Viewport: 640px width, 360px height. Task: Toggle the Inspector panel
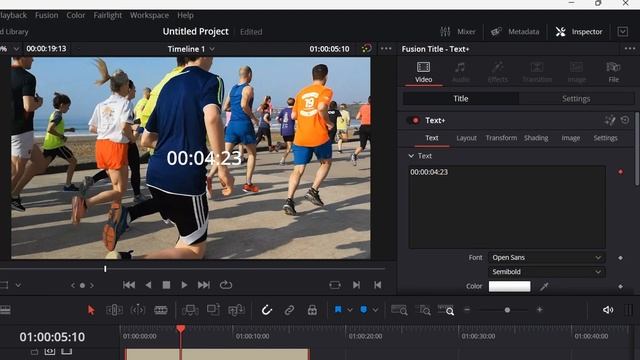tap(578, 31)
